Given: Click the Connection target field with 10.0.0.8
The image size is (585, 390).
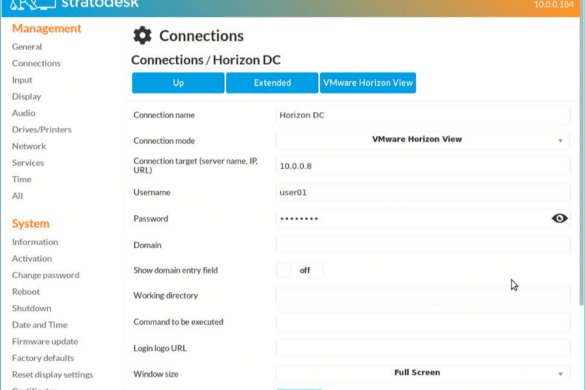Looking at the screenshot, I should point(423,166).
